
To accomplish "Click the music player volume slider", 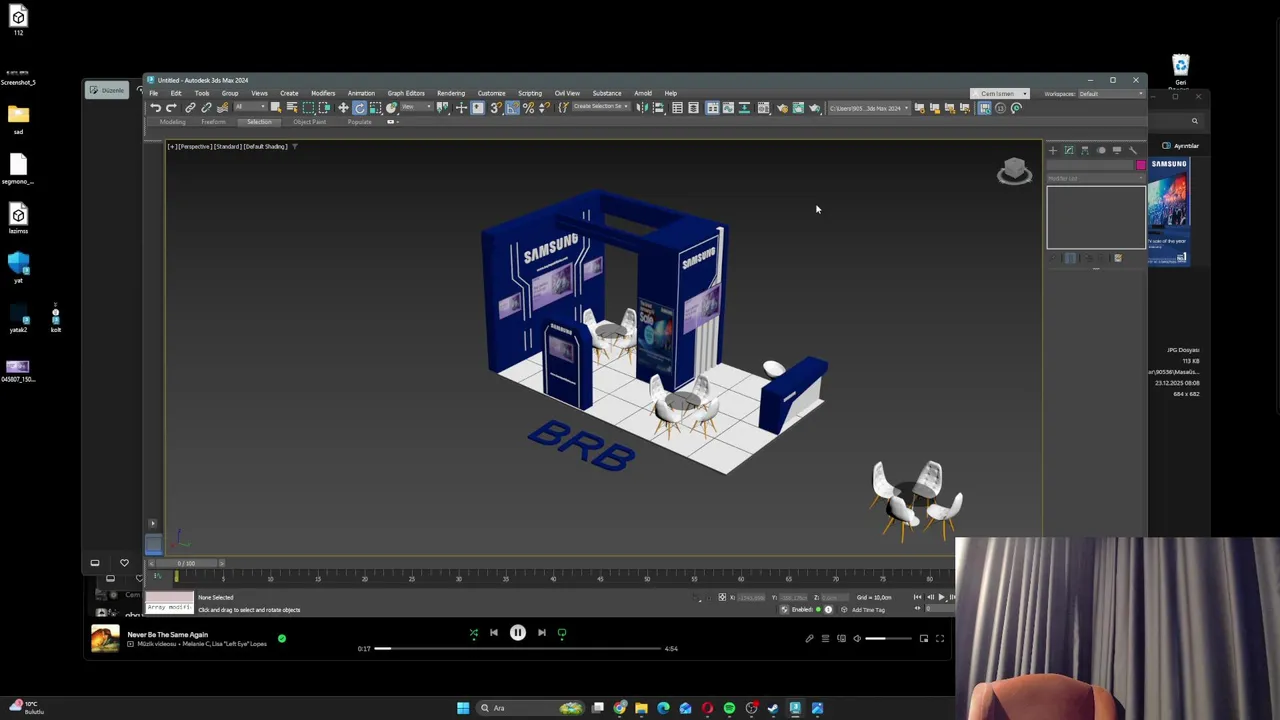I will click(888, 639).
